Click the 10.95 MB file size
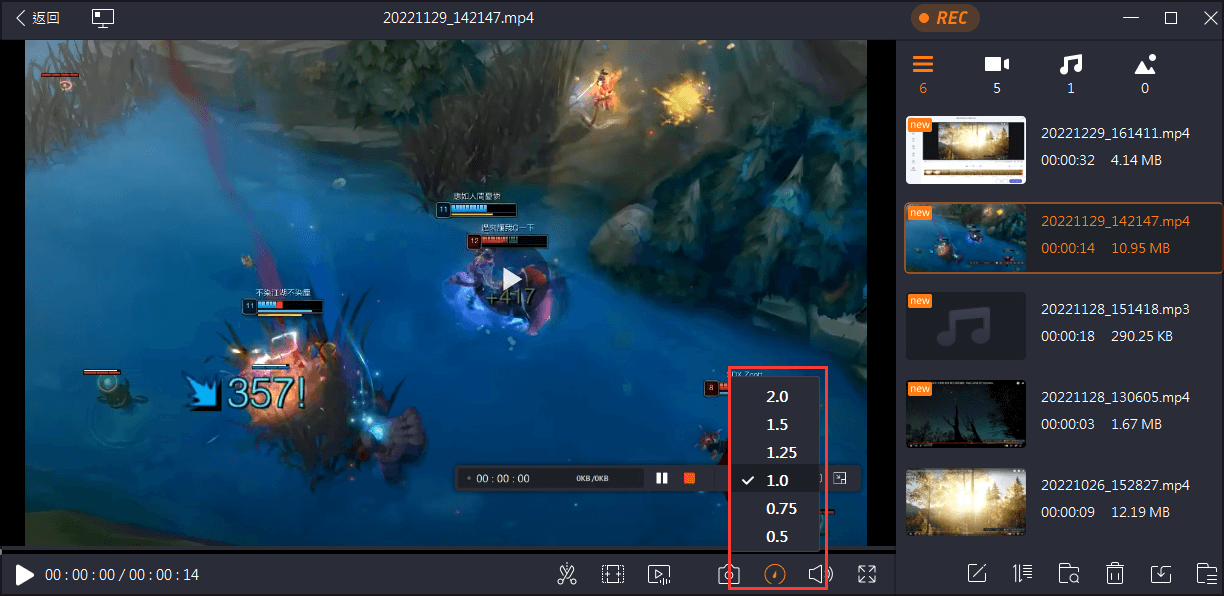The height and width of the screenshot is (596, 1224). [1138, 248]
